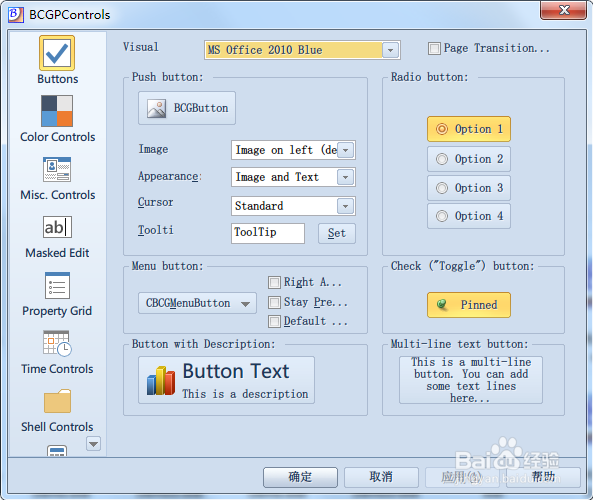
Task: Click the 帮助 (Help) button
Action: tap(543, 477)
